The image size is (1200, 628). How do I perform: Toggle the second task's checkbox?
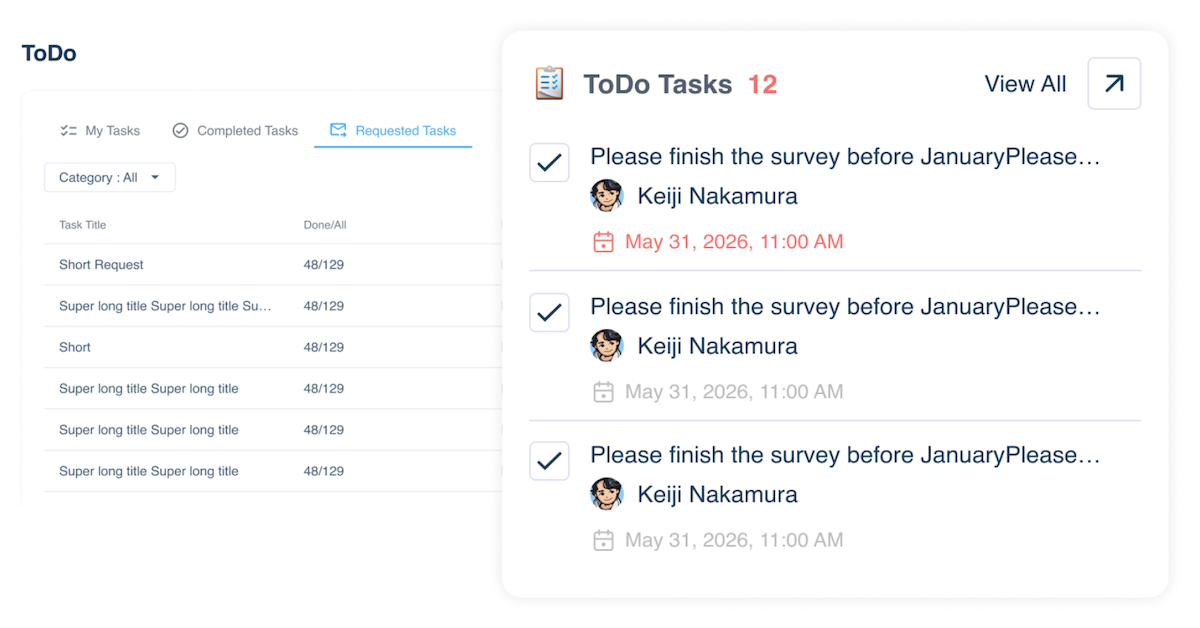549,313
